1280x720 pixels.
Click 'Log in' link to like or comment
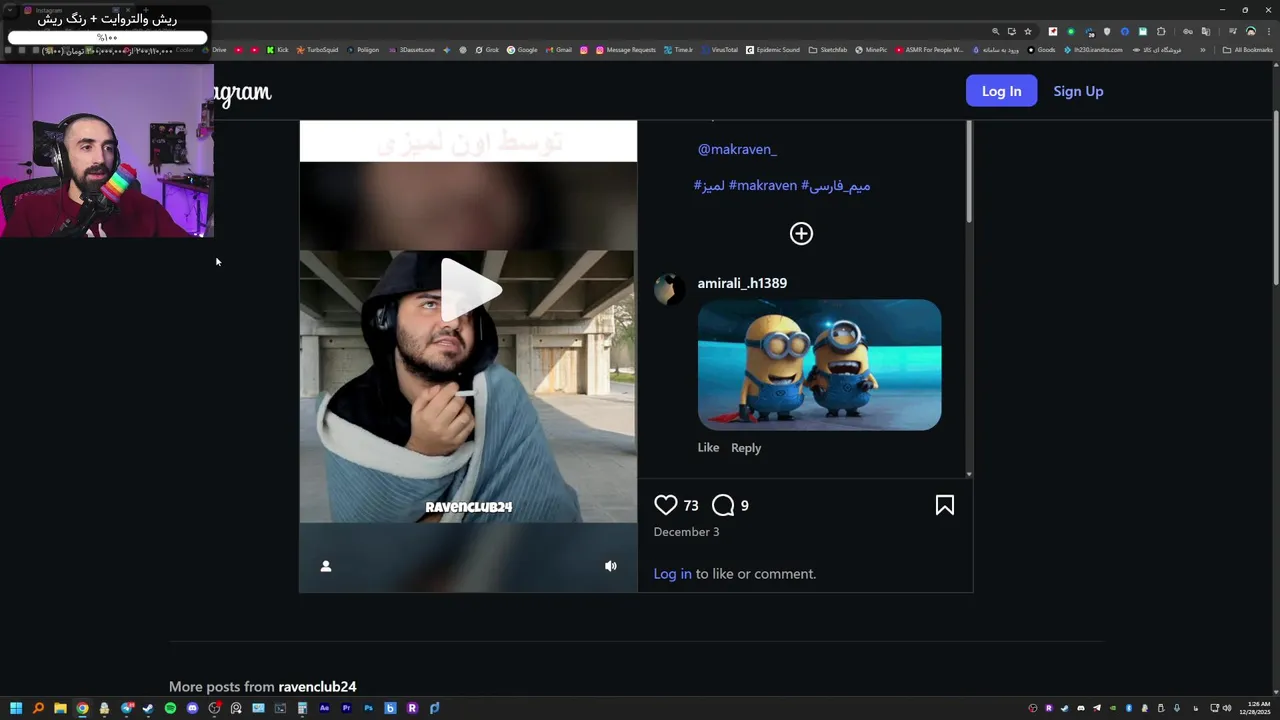click(x=672, y=574)
